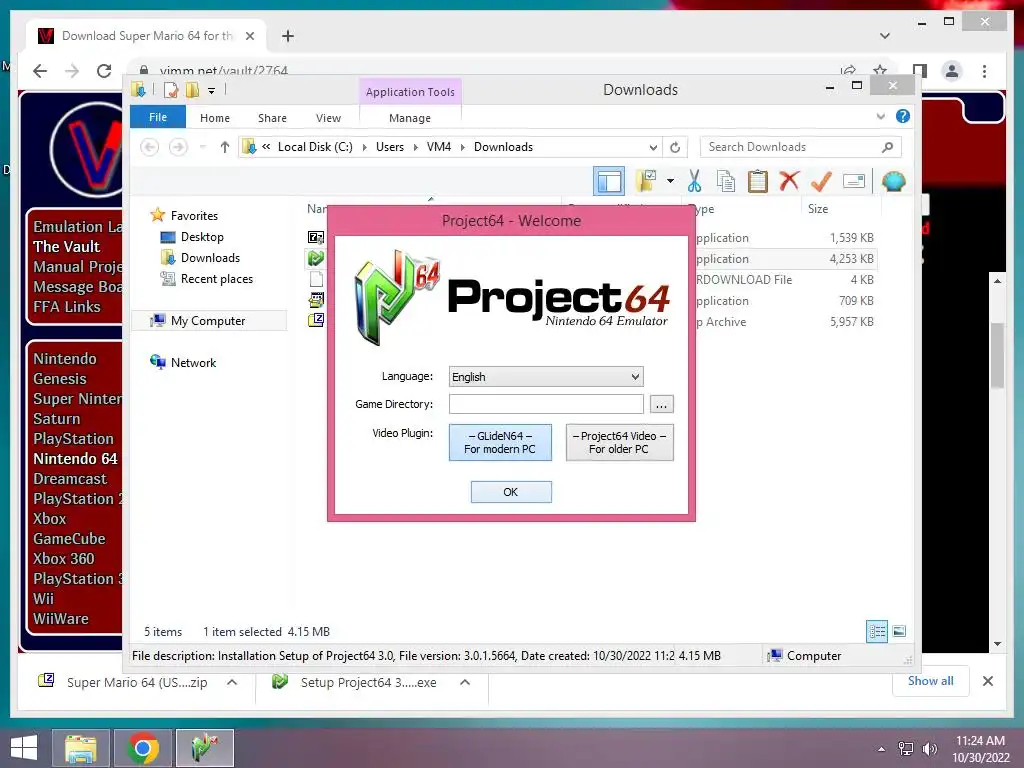Select Desktop in the navigation pane
Image resolution: width=1024 pixels, height=768 pixels.
(202, 237)
